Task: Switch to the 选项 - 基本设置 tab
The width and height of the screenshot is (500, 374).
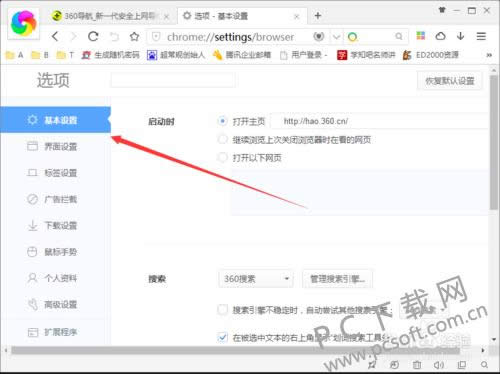Action: point(242,16)
